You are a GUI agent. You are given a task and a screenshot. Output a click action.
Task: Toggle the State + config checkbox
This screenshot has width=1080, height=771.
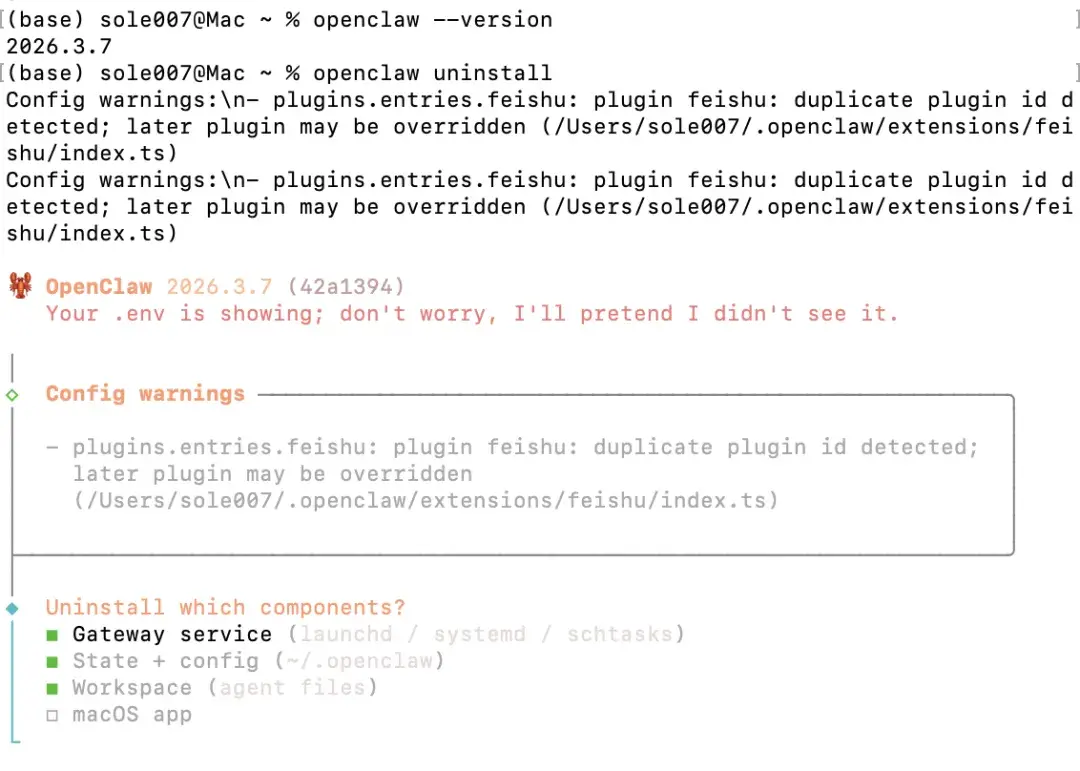52,662
